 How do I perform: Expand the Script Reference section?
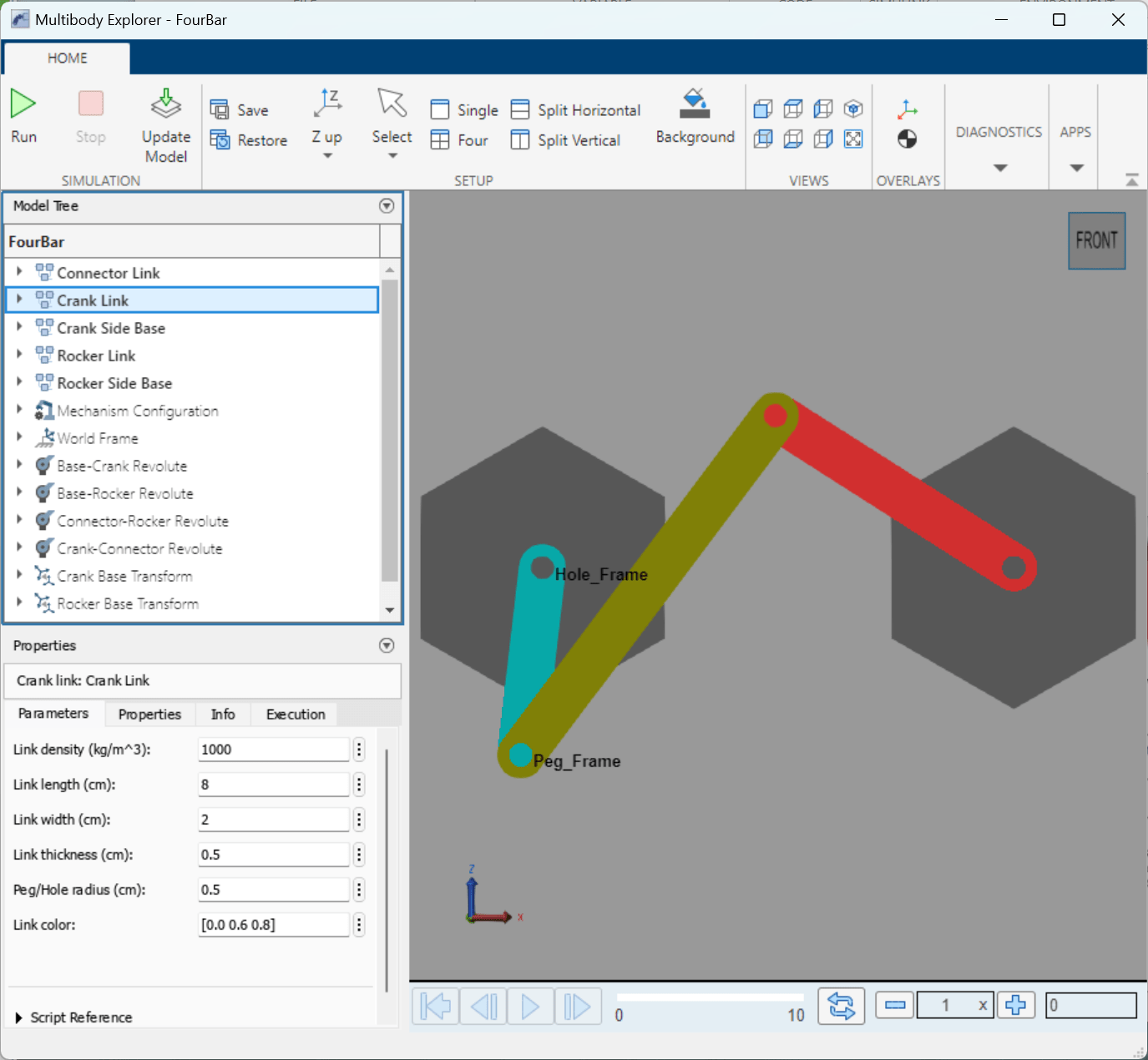pyautogui.click(x=18, y=1017)
